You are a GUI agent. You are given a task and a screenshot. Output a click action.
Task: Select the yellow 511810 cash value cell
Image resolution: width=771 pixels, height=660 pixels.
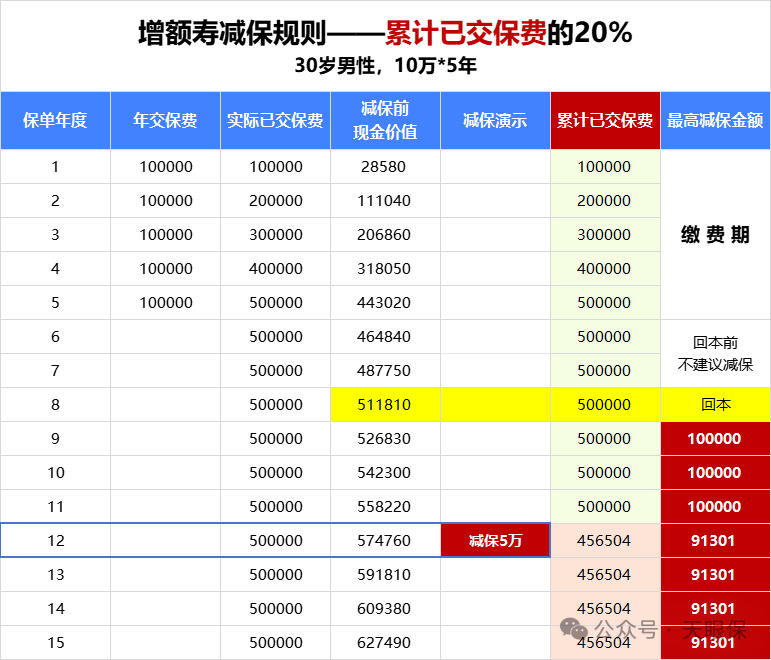[x=385, y=405]
